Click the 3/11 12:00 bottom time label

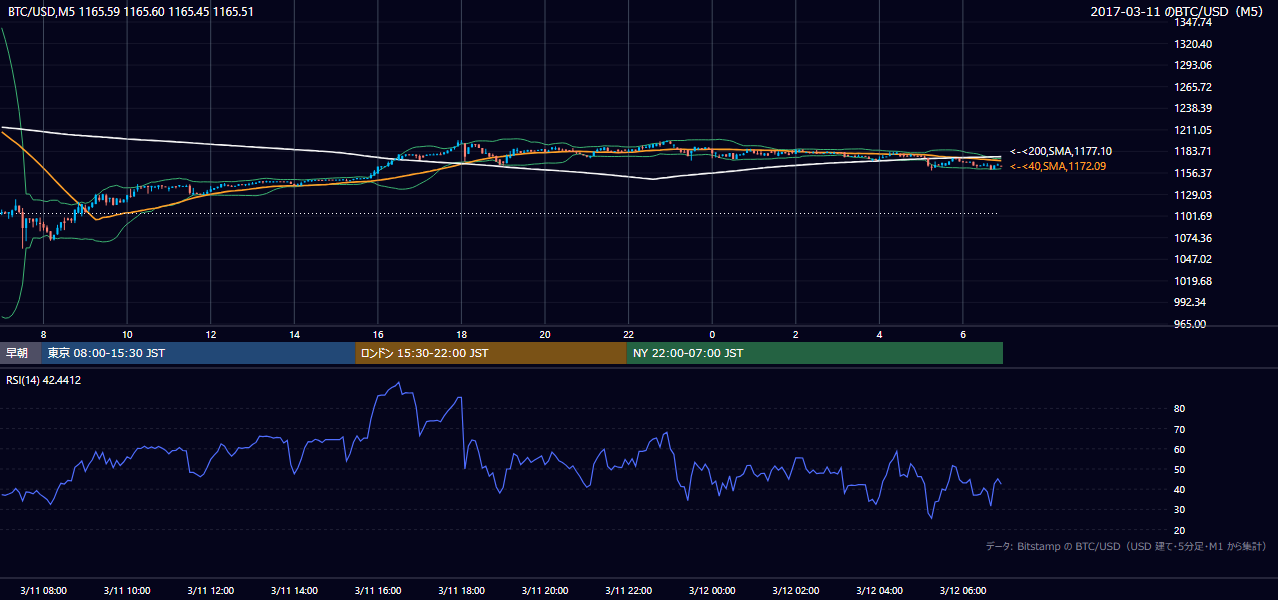click(211, 591)
